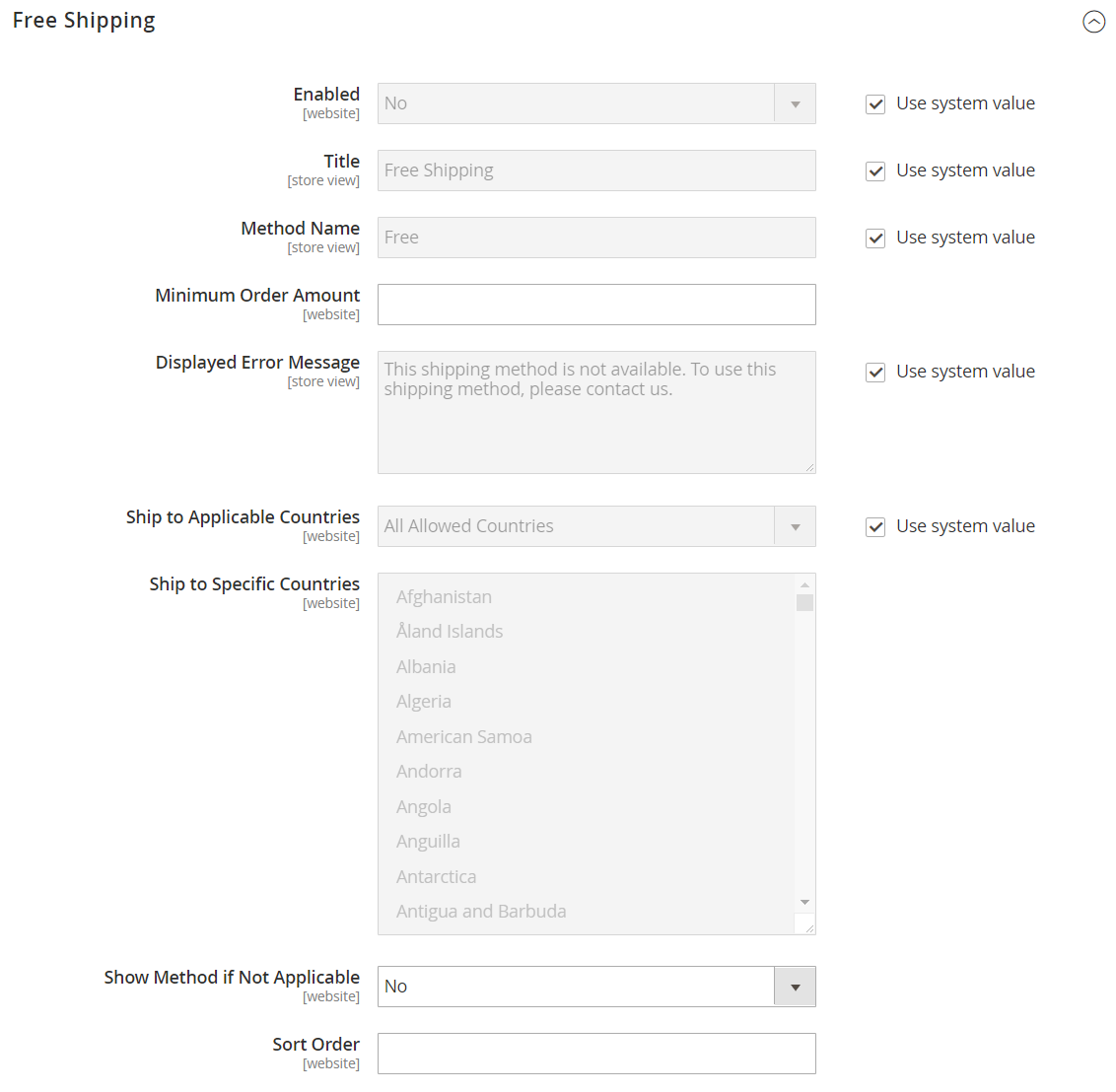This screenshot has height=1092, width=1116.
Task: Toggle Use system value for Enabled
Action: (875, 103)
